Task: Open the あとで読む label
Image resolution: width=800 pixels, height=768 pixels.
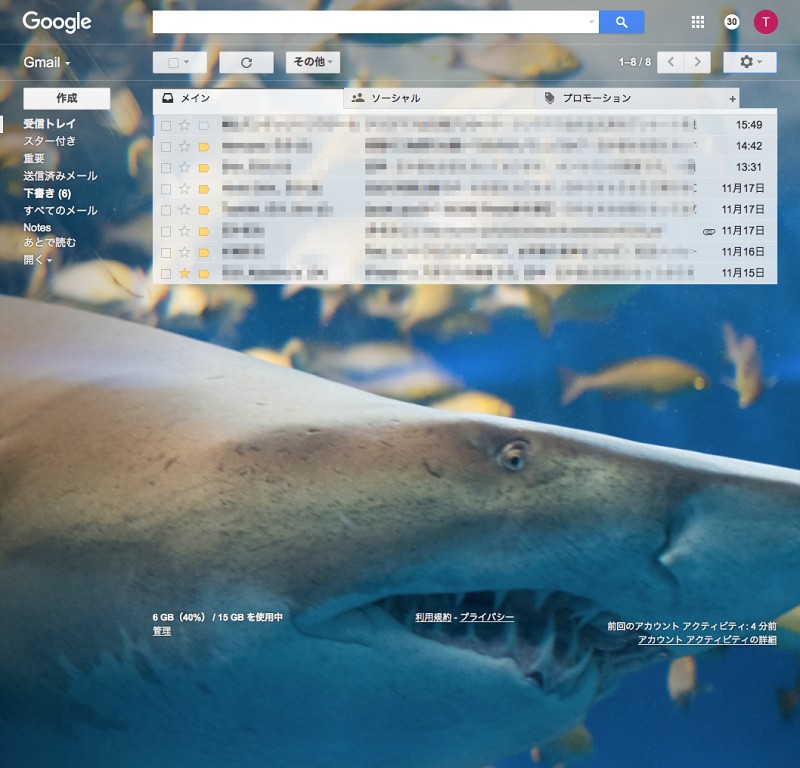Action: point(49,242)
